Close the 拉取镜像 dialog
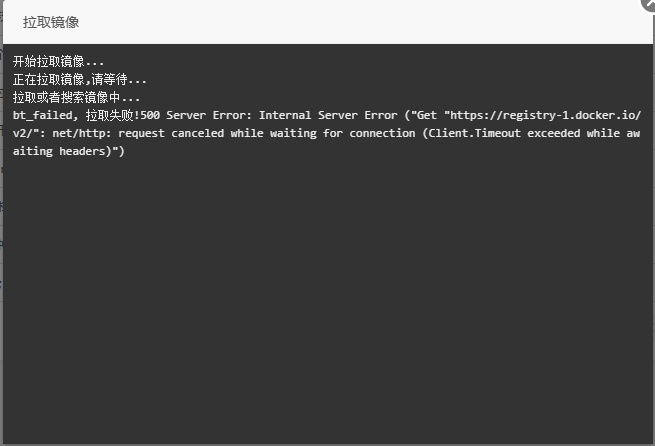The height and width of the screenshot is (446, 655). (x=650, y=4)
